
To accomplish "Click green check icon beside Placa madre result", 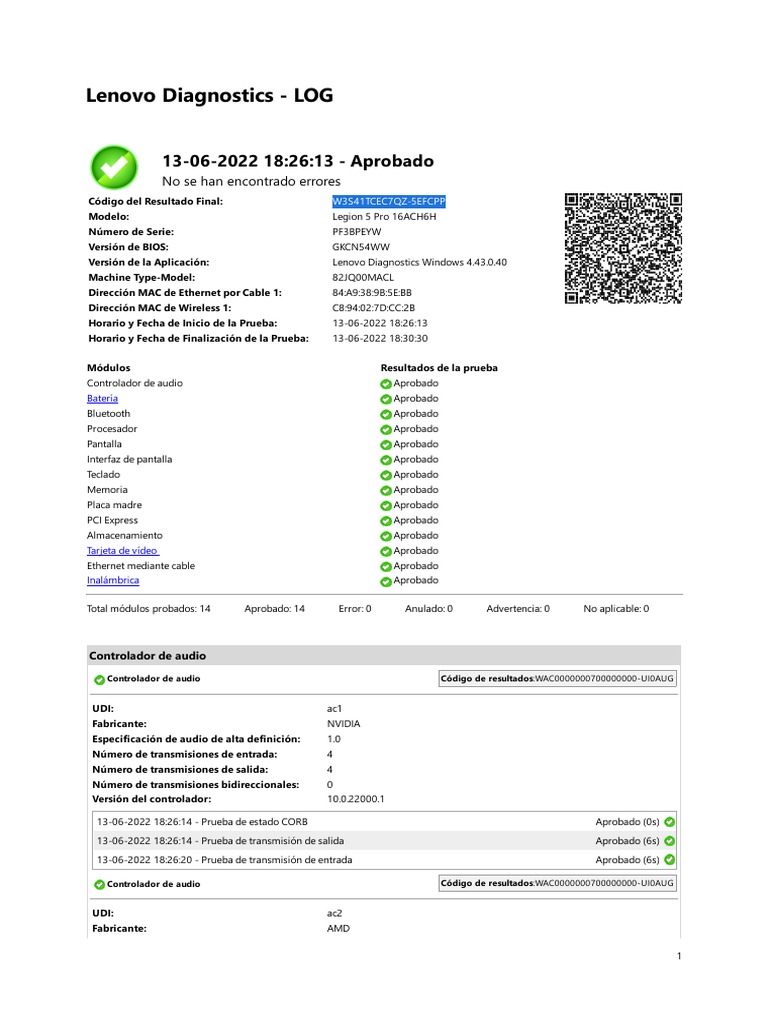I will 386,505.
